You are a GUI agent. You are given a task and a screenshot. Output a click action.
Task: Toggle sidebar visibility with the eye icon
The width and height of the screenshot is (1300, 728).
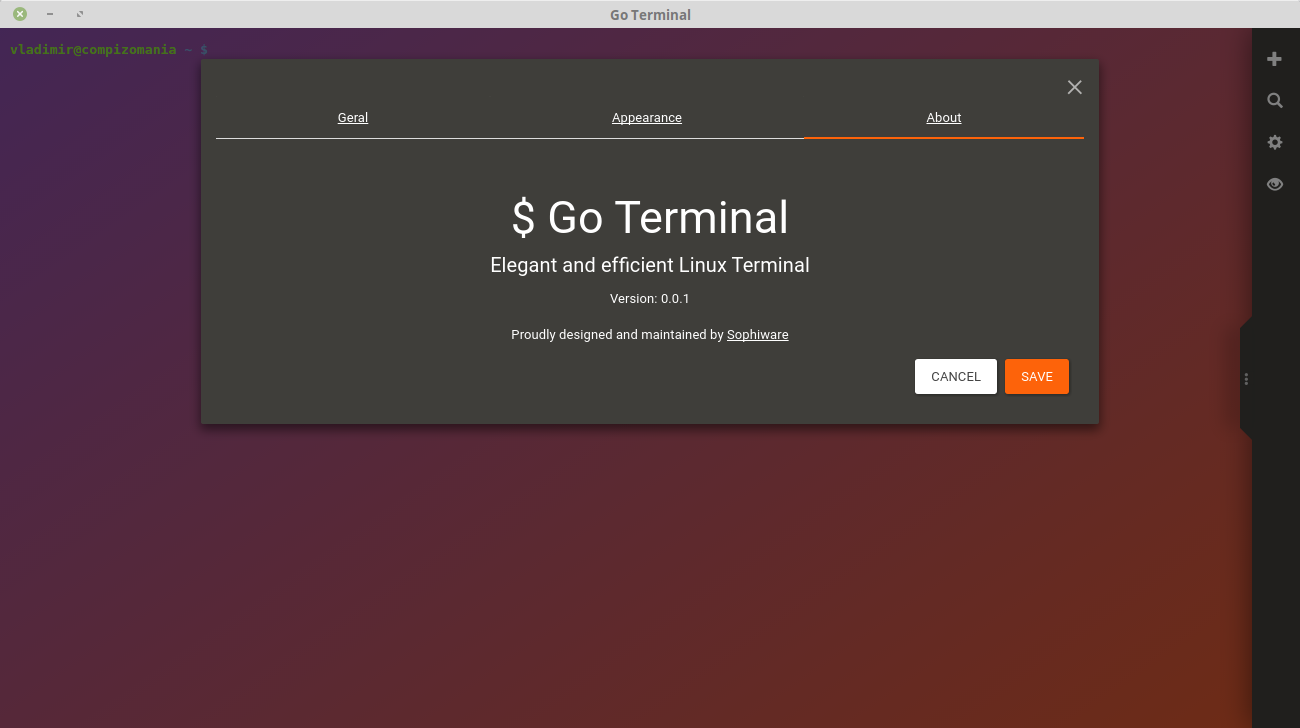(1274, 184)
